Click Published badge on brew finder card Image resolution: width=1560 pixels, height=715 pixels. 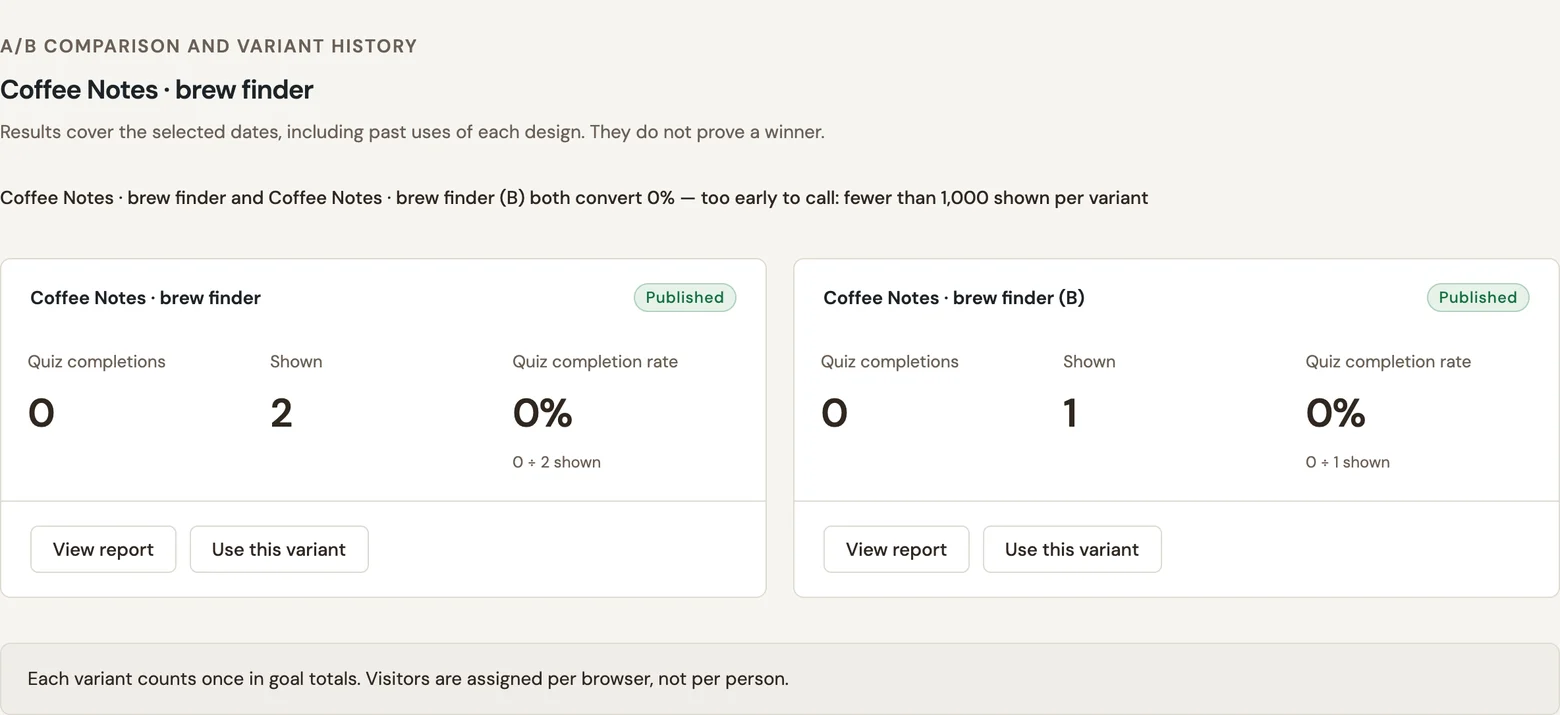685,297
